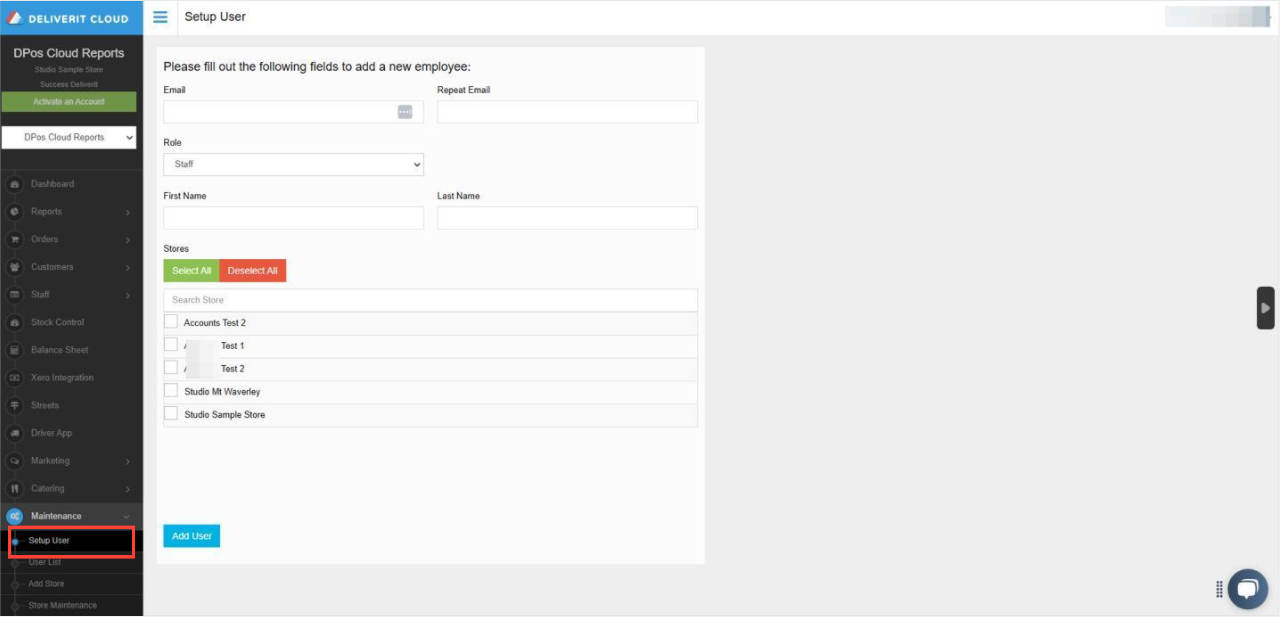Screen dimensions: 1280x617
Task: Click the Deliverit Cloud logo
Action: click(69, 18)
